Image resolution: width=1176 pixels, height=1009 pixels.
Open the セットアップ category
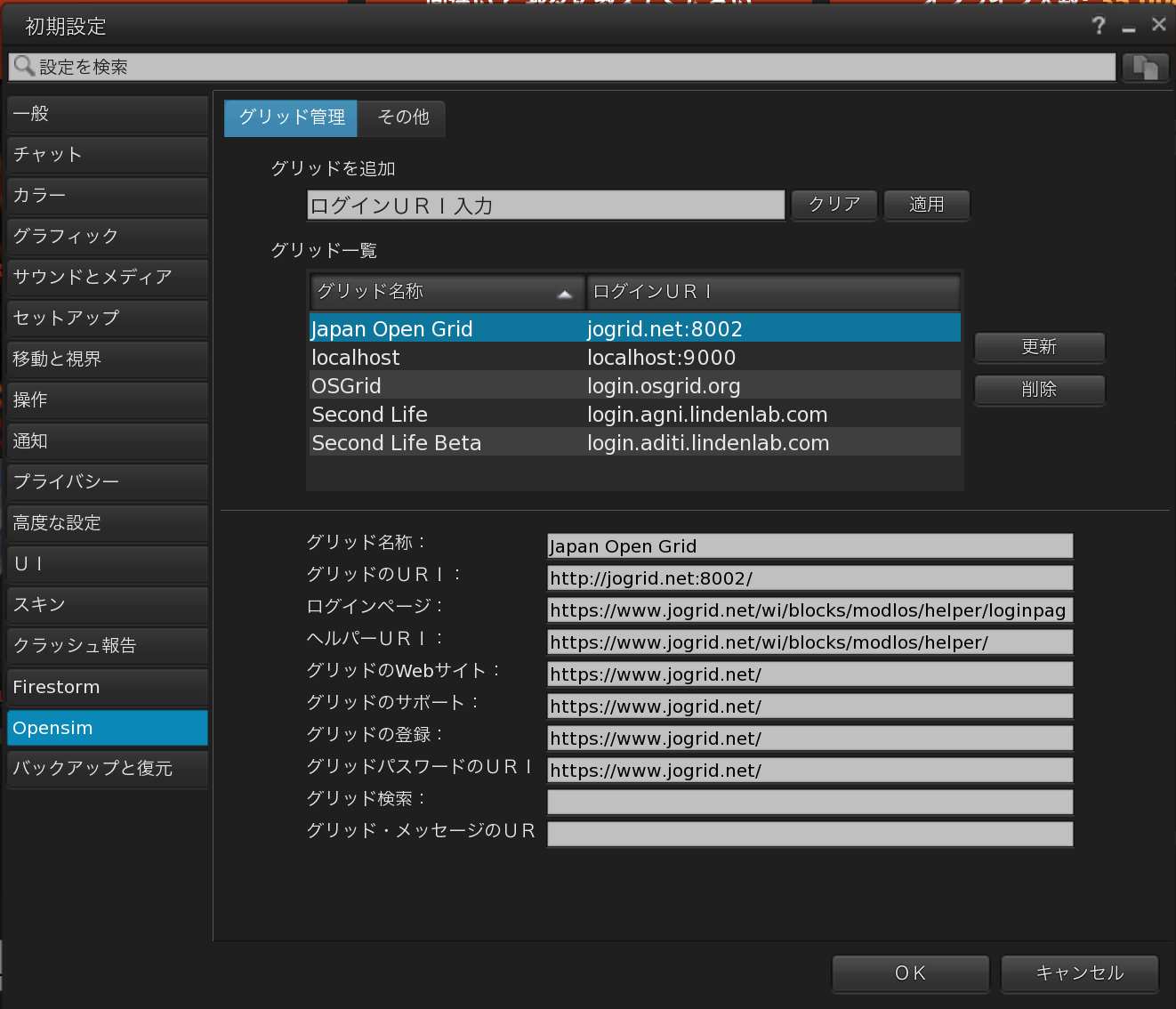point(108,319)
